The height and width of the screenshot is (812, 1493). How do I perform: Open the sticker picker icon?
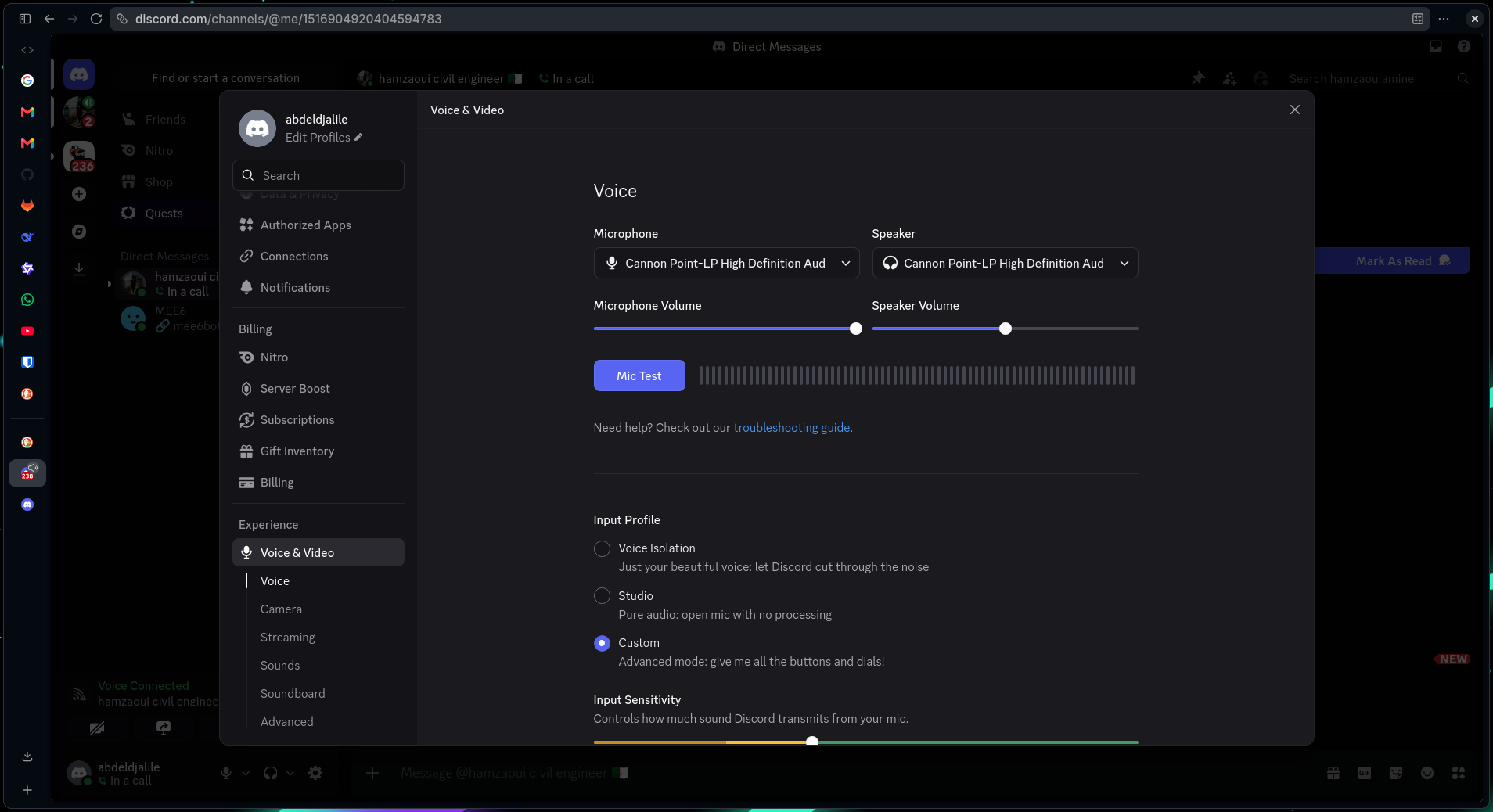pos(1396,773)
